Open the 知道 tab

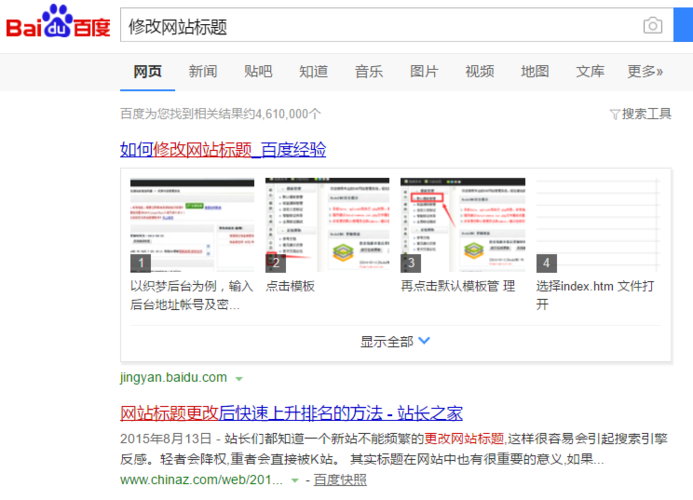pos(313,72)
